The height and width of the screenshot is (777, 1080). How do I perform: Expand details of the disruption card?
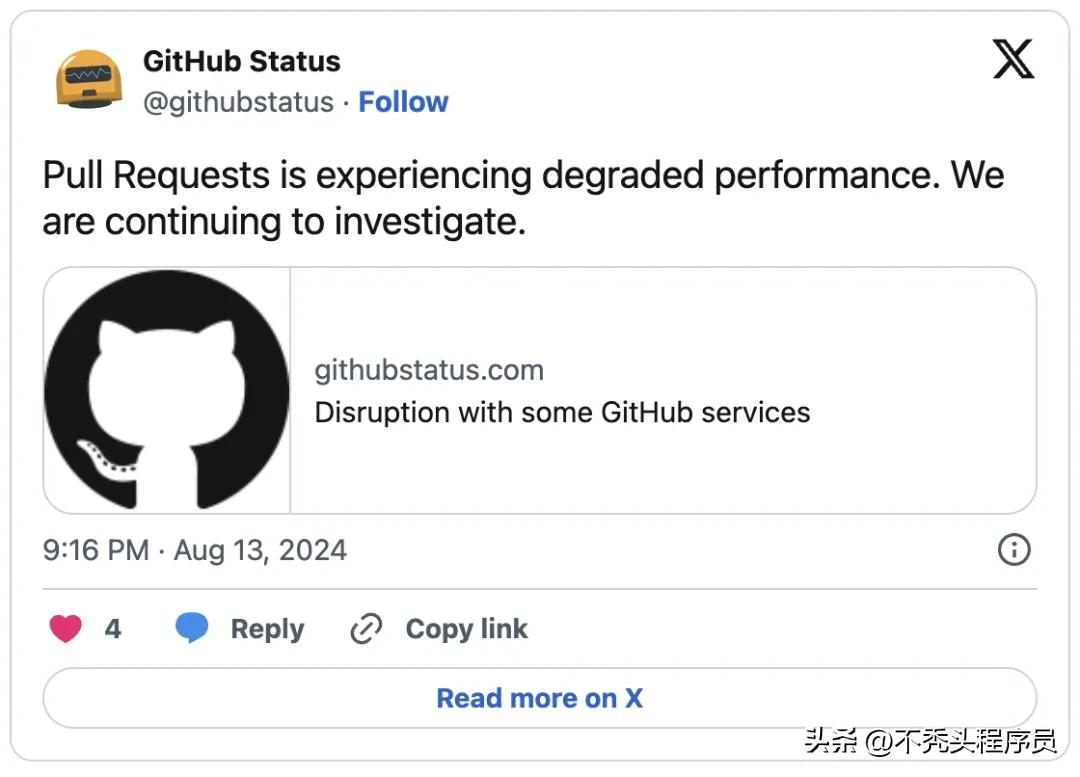(x=561, y=412)
